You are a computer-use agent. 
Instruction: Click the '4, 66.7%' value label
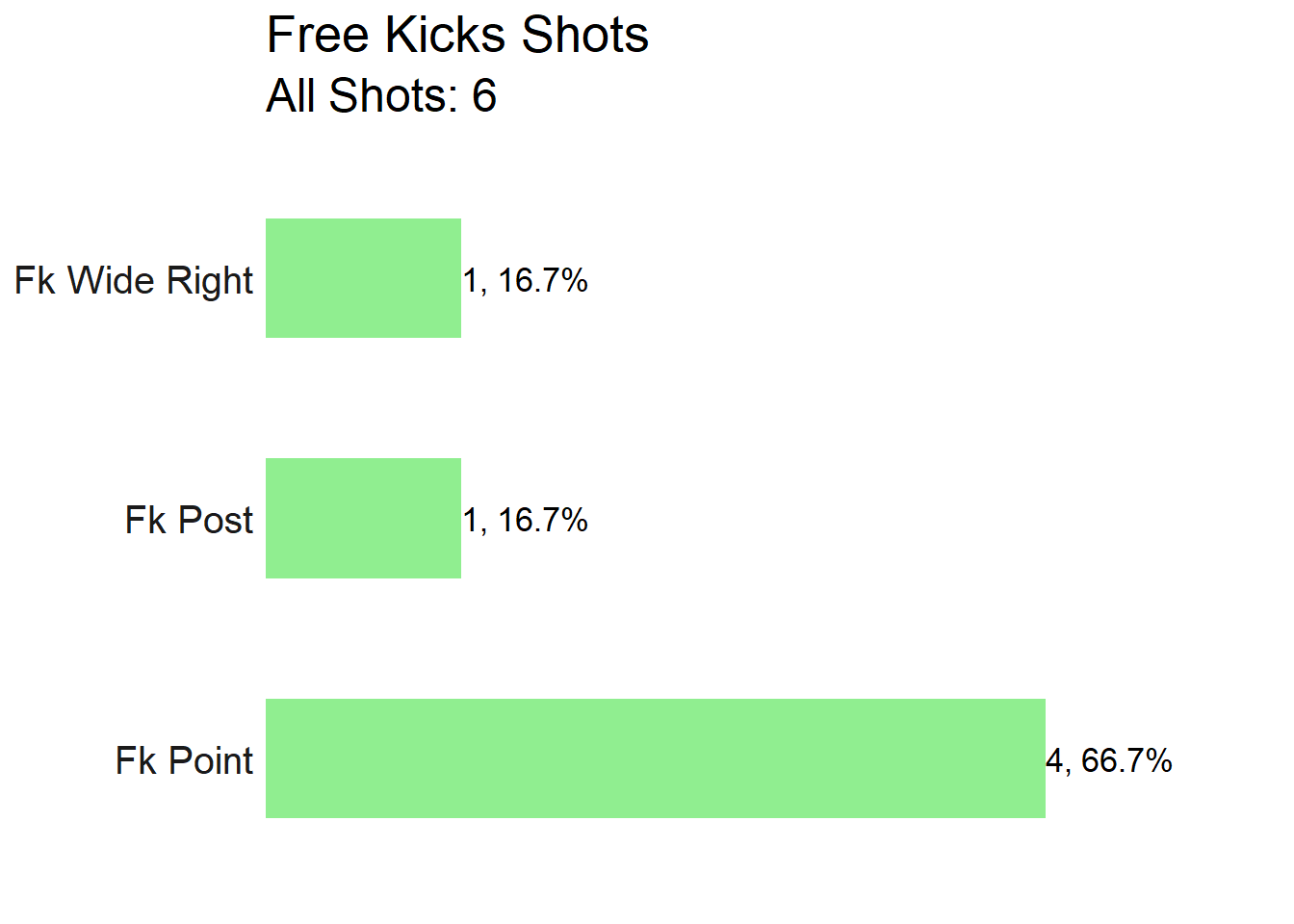tap(1109, 760)
